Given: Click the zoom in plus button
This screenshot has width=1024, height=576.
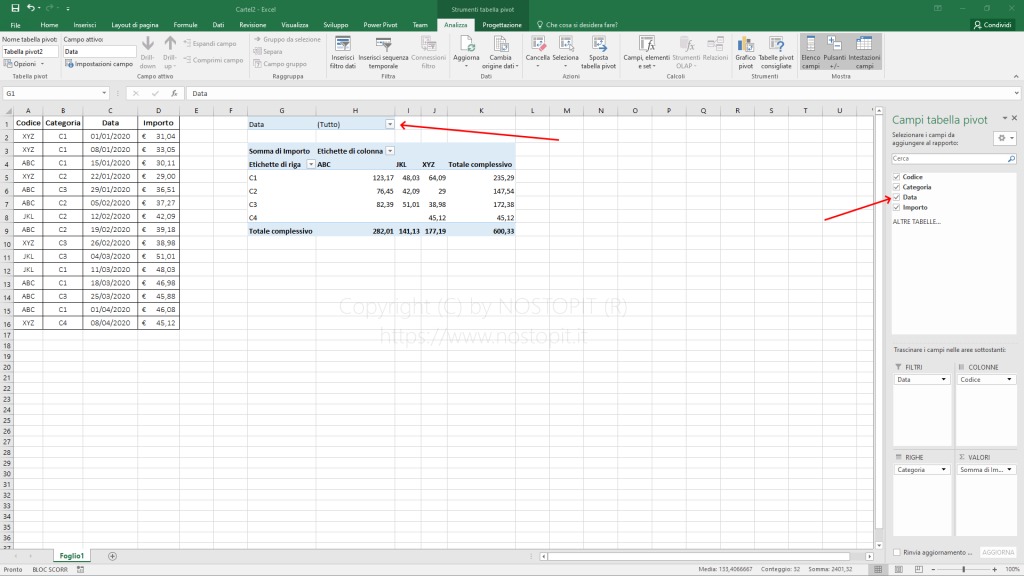Looking at the screenshot, I should point(995,569).
